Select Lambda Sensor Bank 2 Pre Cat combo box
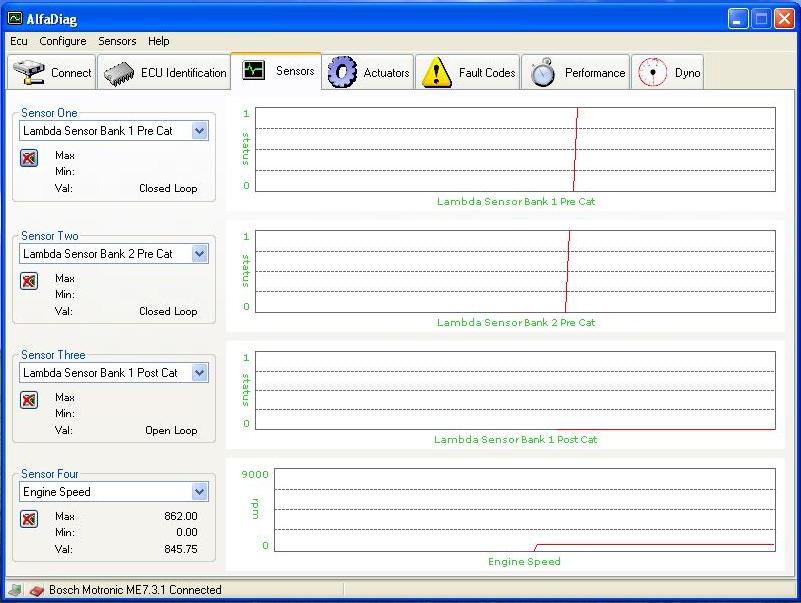Viewport: 801px width, 603px height. 113,254
